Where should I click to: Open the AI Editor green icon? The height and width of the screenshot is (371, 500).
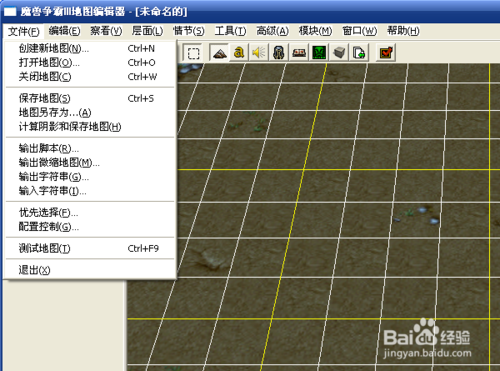pos(319,53)
